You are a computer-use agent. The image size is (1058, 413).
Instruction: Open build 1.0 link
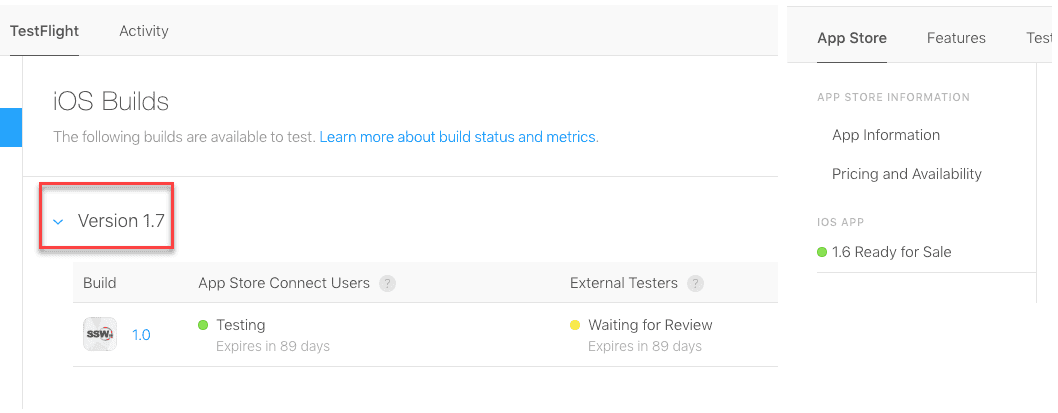coord(141,335)
